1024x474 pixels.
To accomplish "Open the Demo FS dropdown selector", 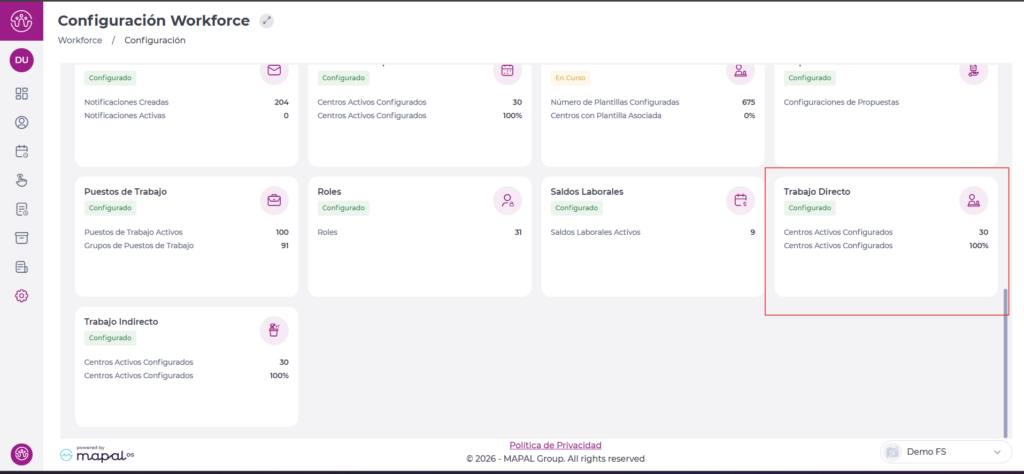I will coord(943,452).
